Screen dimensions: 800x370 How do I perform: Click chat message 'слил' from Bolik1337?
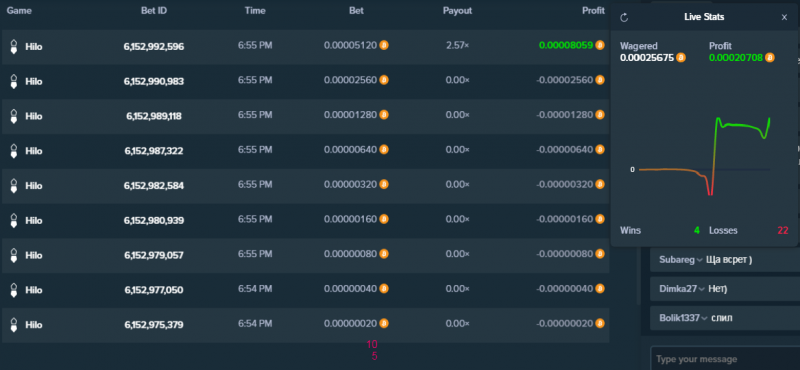721,318
